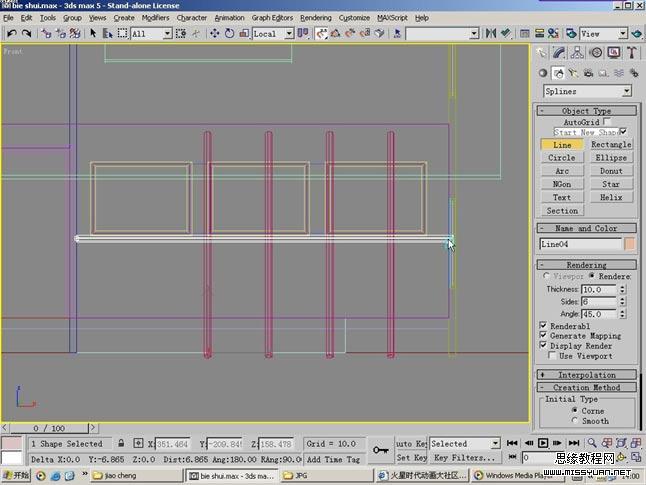Image resolution: width=646 pixels, height=485 pixels.
Task: Collapse the Rendering rollout
Action: (587, 265)
